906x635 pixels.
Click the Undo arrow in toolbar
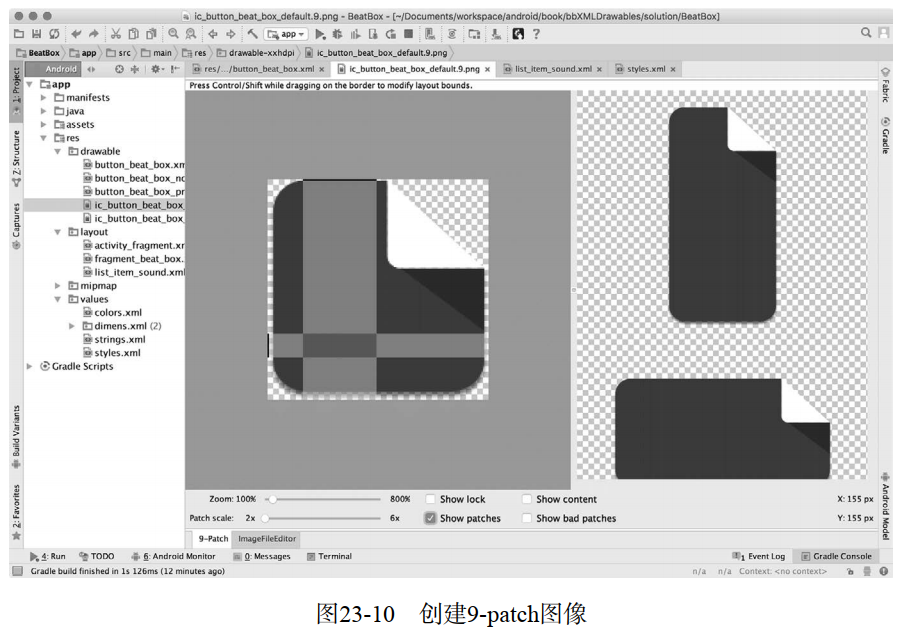76,34
